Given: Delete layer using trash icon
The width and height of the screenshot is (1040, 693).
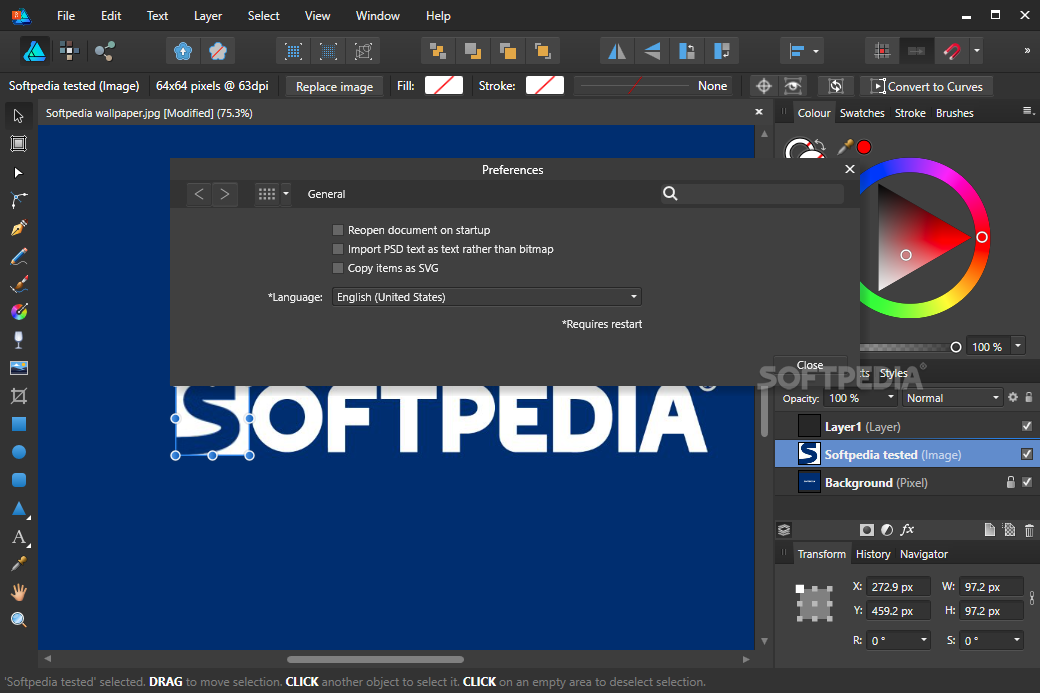Looking at the screenshot, I should (x=1029, y=530).
